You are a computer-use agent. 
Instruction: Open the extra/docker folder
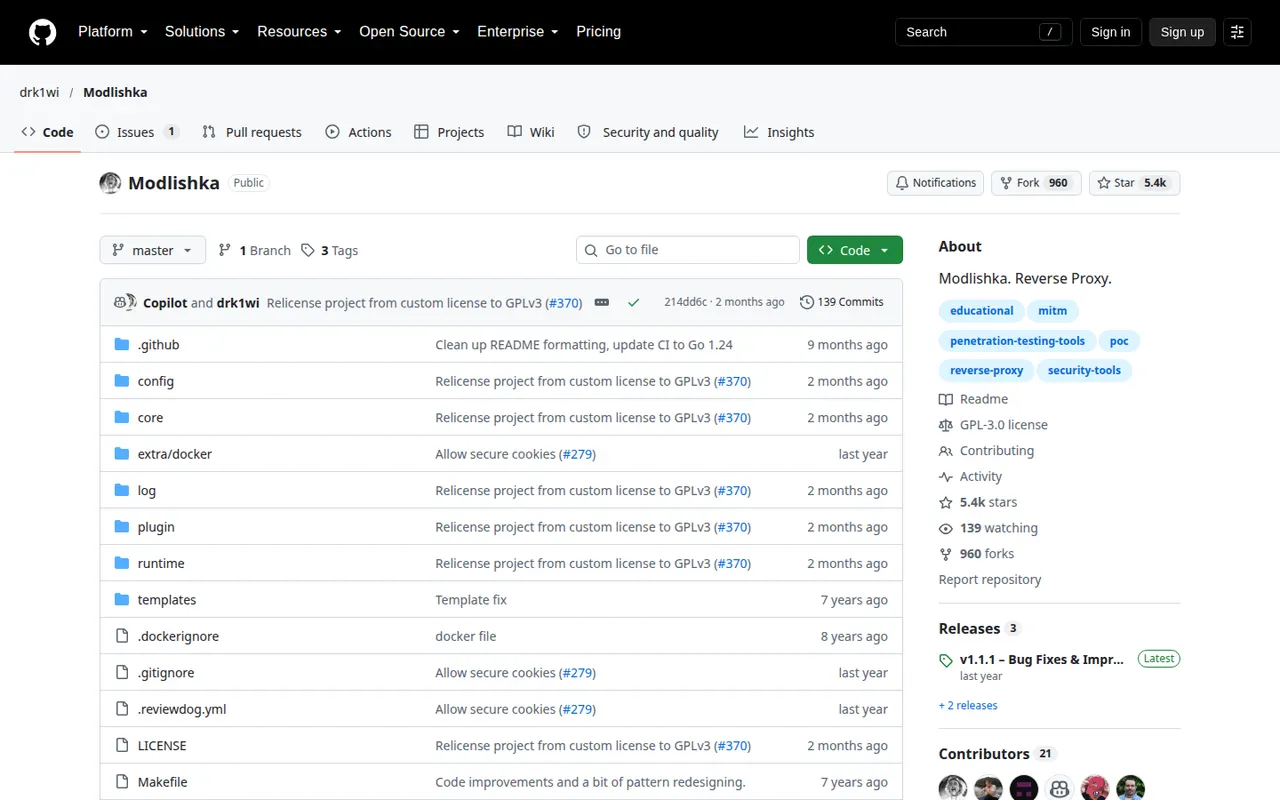[175, 454]
